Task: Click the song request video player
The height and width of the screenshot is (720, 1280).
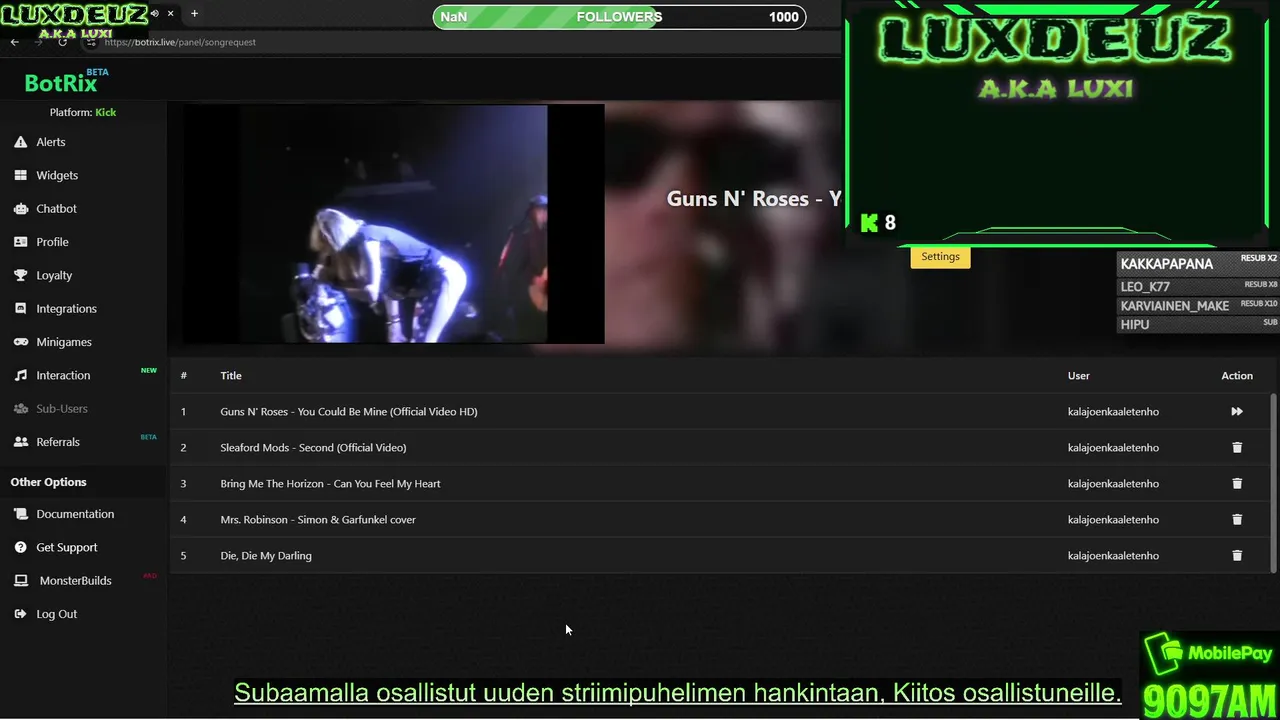Action: tap(393, 224)
